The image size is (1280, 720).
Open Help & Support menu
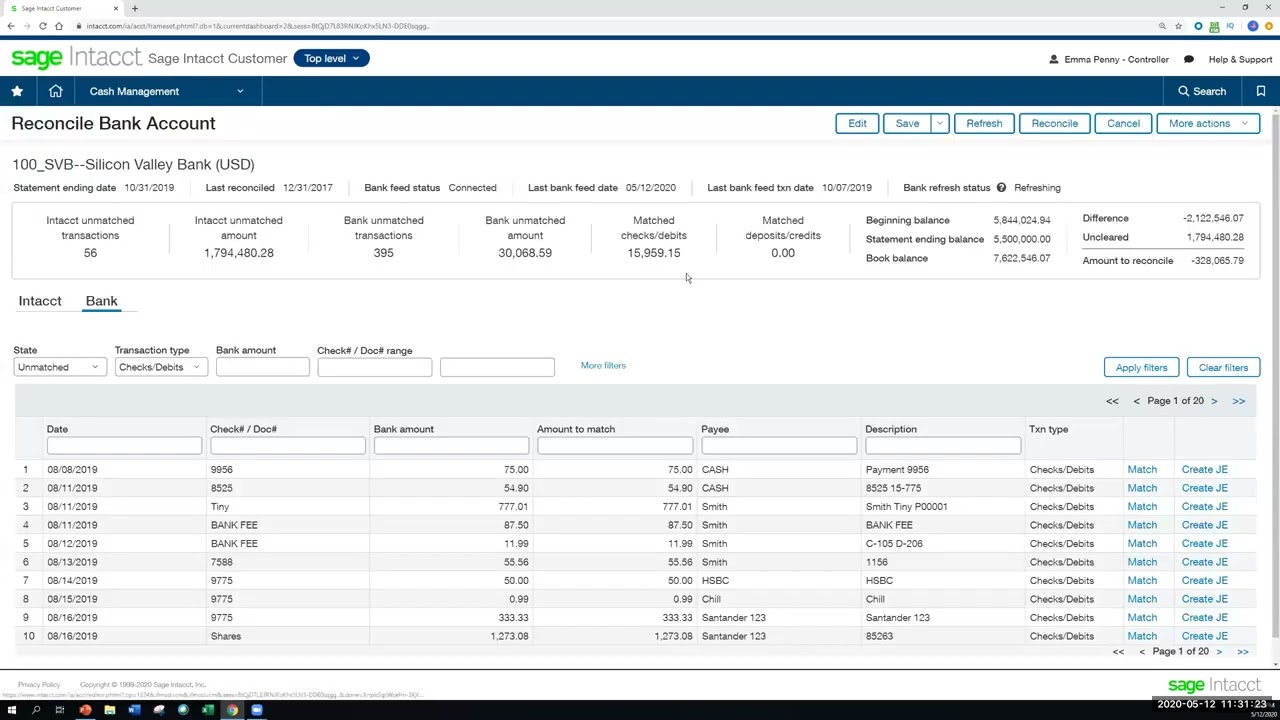1240,59
